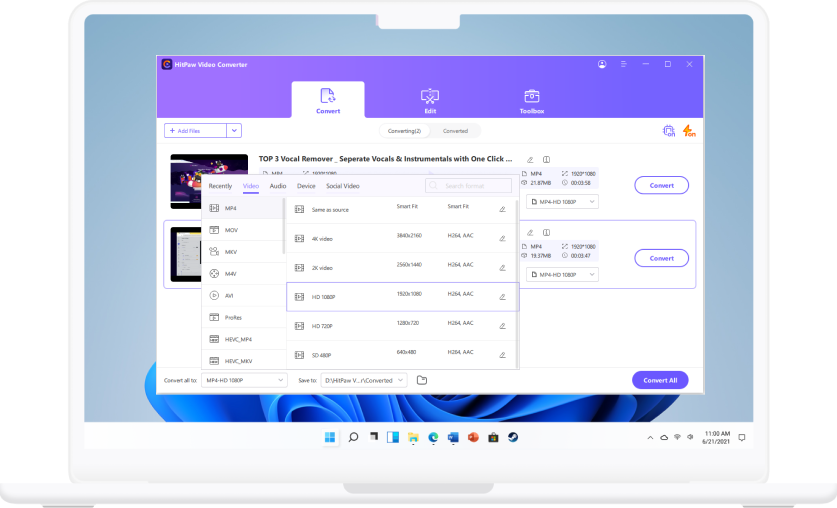This screenshot has width=837, height=508.
Task: Select the Device format tab
Action: pos(306,186)
